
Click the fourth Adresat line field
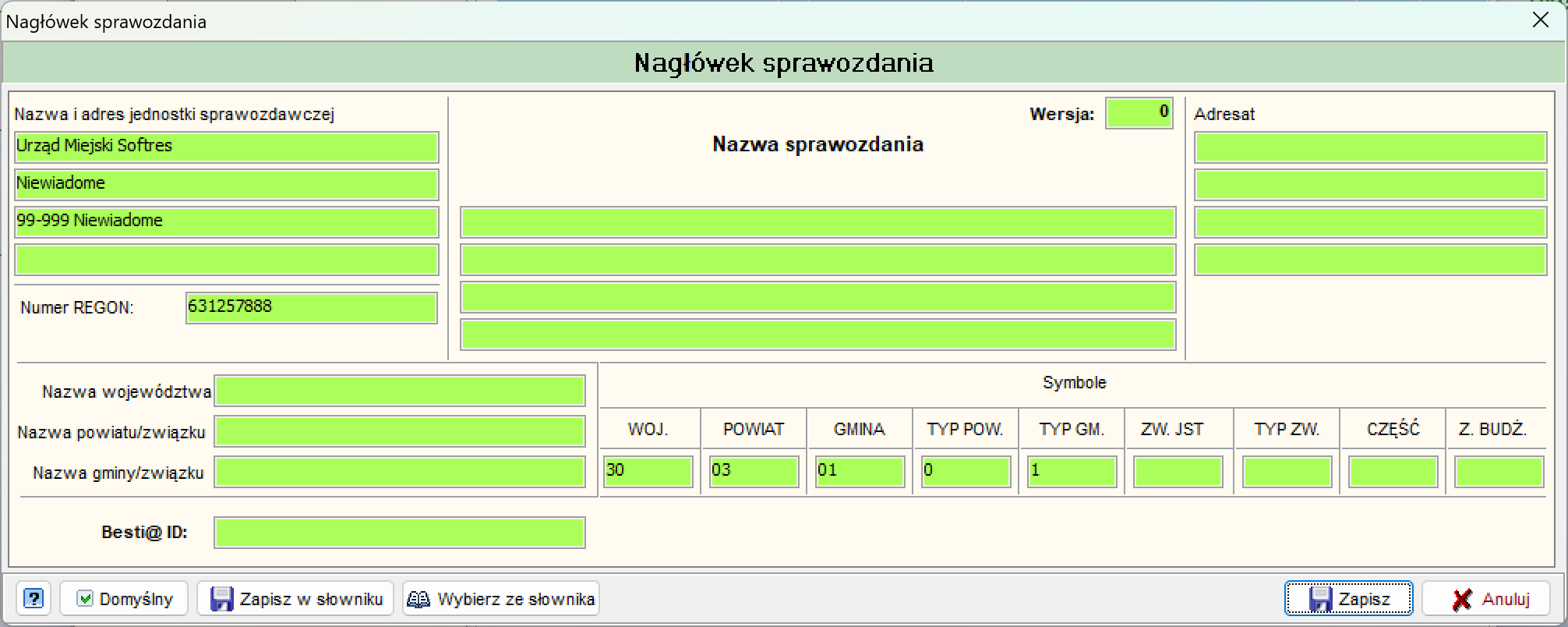[1370, 260]
